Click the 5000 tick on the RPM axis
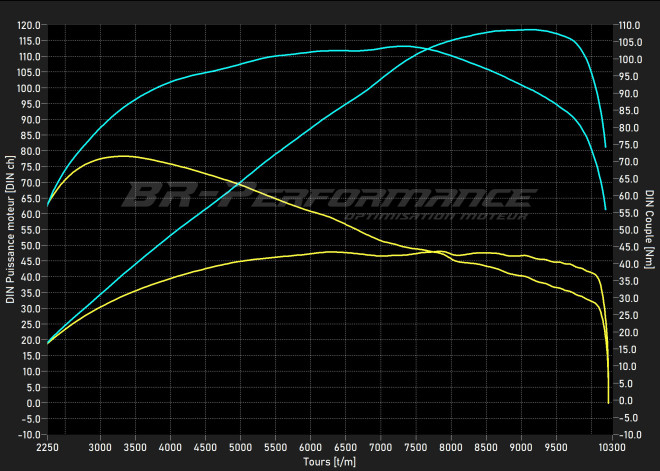Image resolution: width=660 pixels, height=471 pixels. coord(240,447)
